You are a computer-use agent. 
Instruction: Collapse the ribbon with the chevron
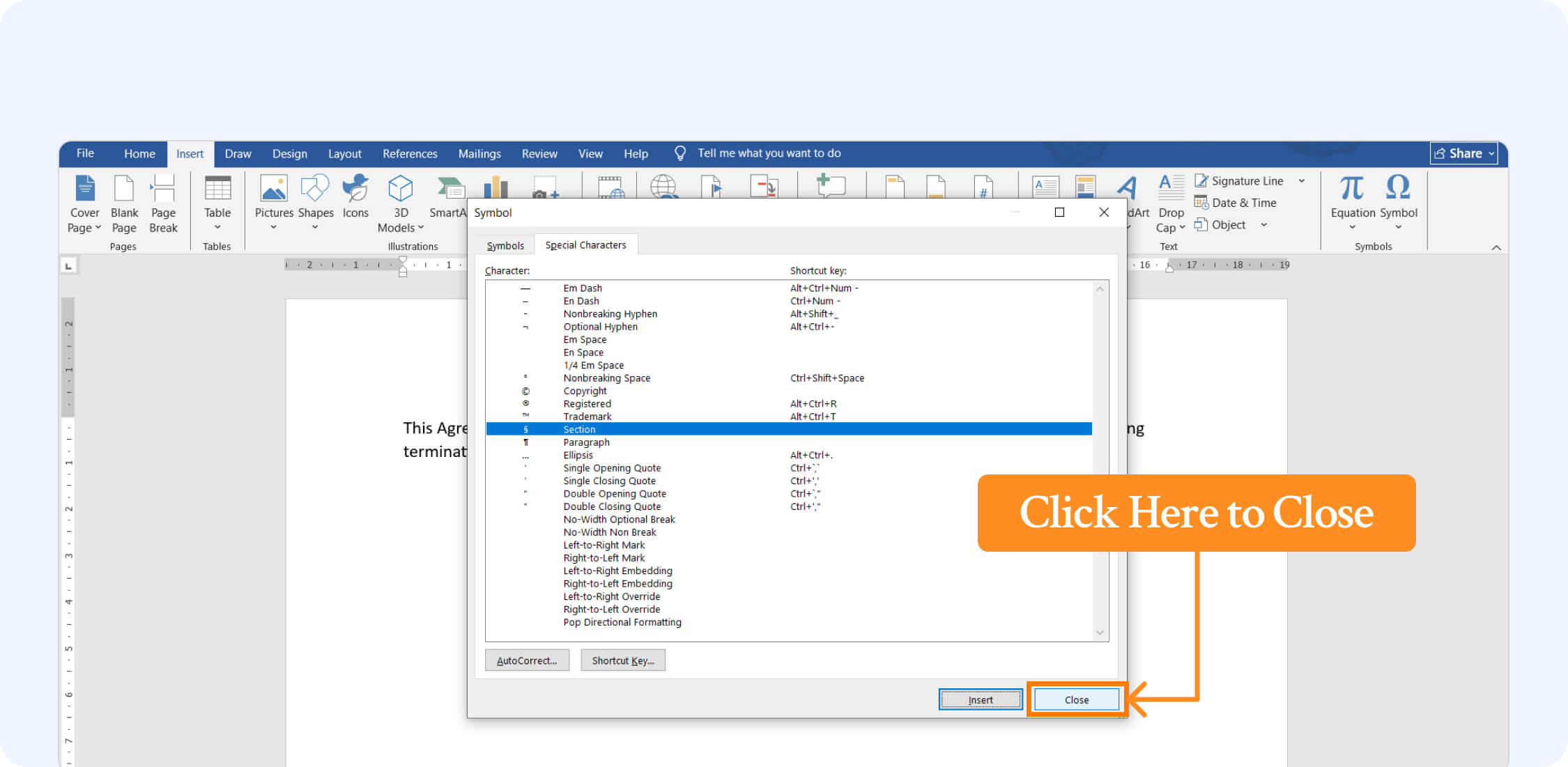click(1496, 247)
